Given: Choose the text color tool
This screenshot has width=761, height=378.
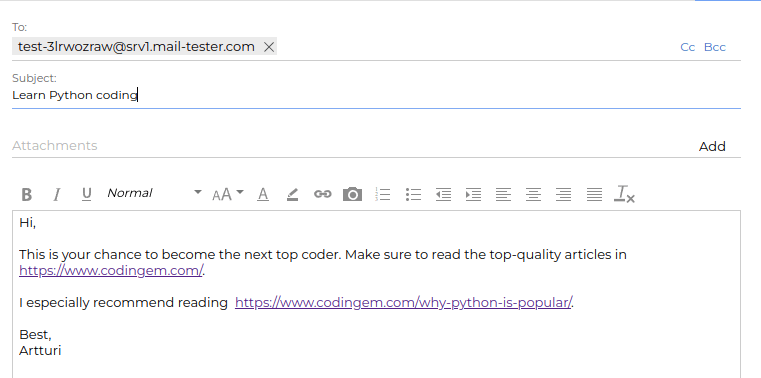Looking at the screenshot, I should coord(263,195).
